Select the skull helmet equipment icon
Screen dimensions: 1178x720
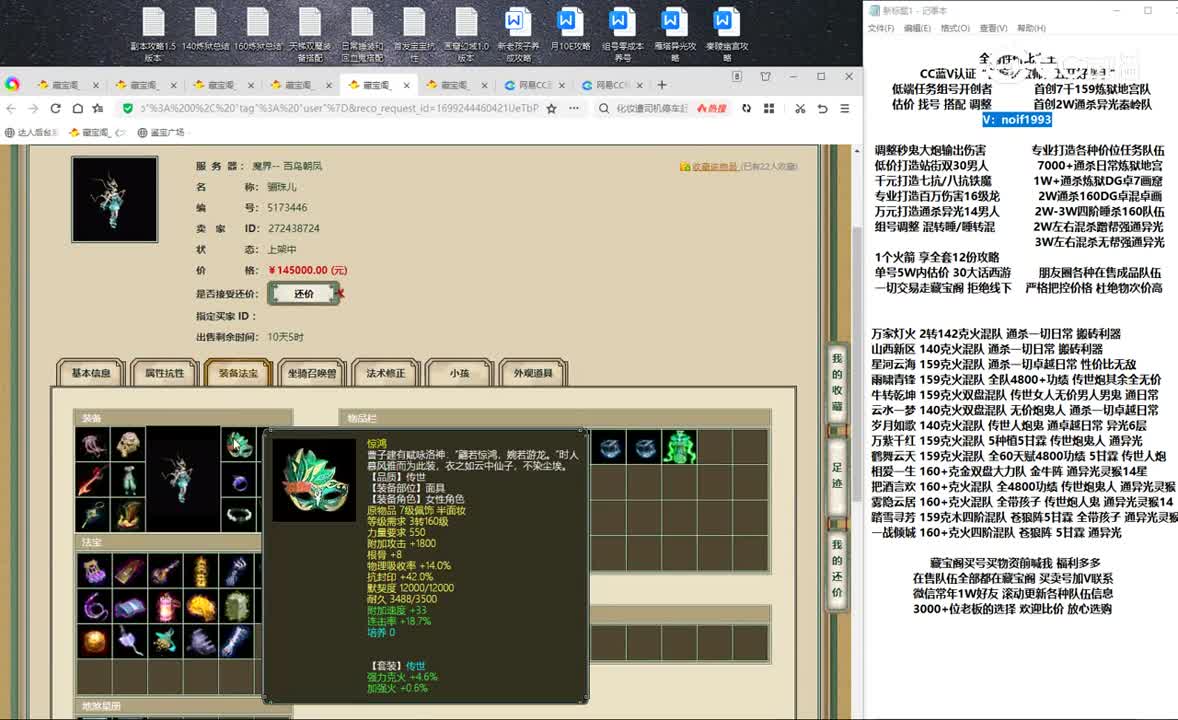coord(128,444)
